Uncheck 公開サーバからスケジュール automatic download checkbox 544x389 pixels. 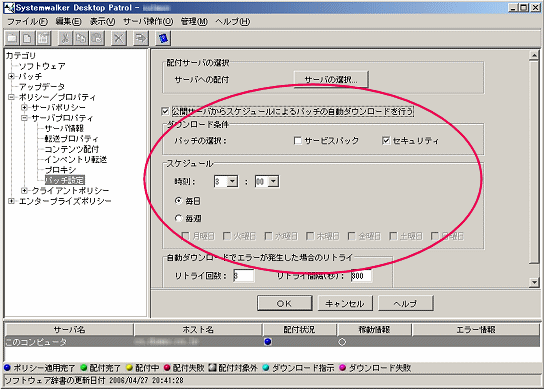tap(165, 111)
